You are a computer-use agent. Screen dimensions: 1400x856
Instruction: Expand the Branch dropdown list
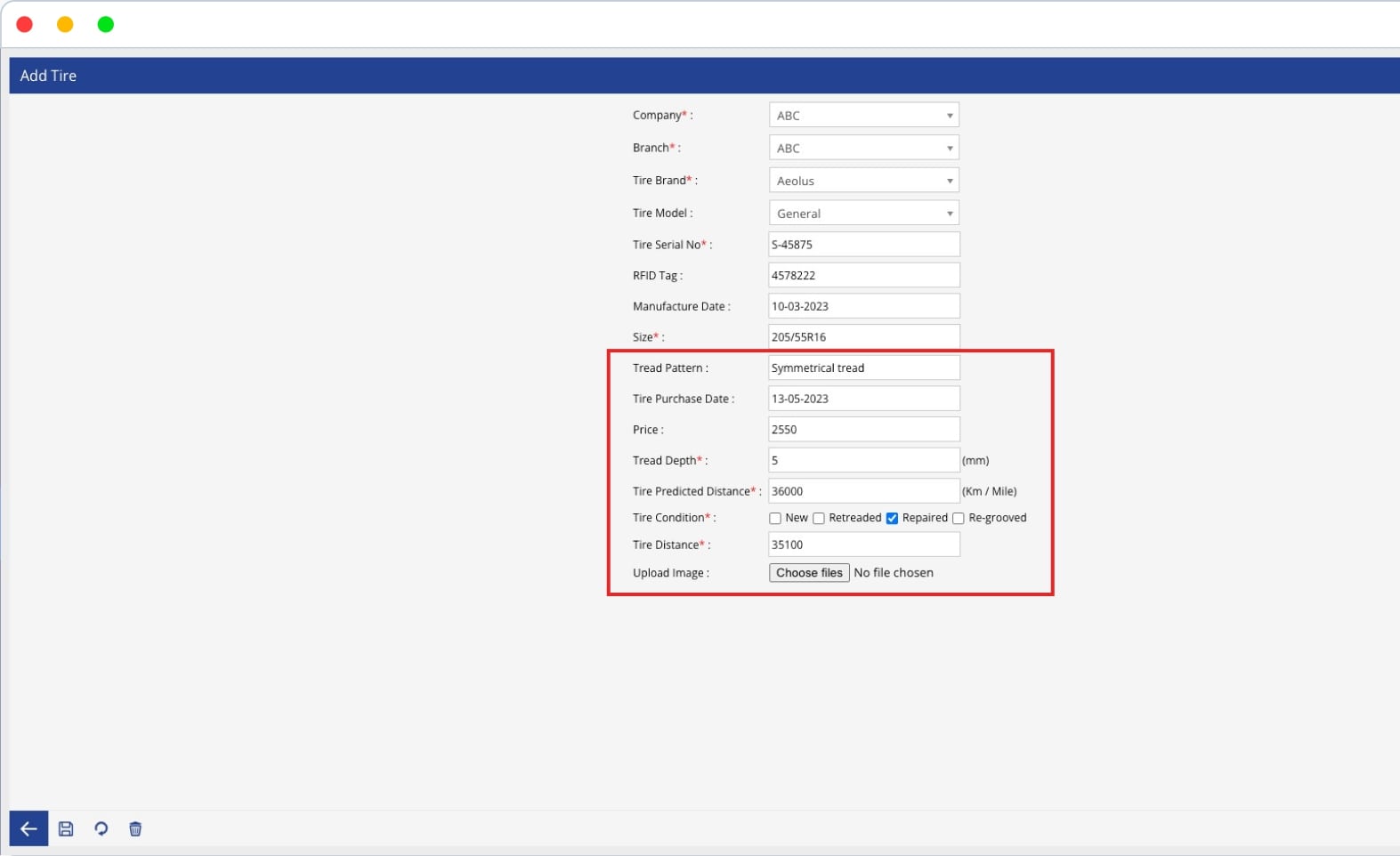(863, 148)
